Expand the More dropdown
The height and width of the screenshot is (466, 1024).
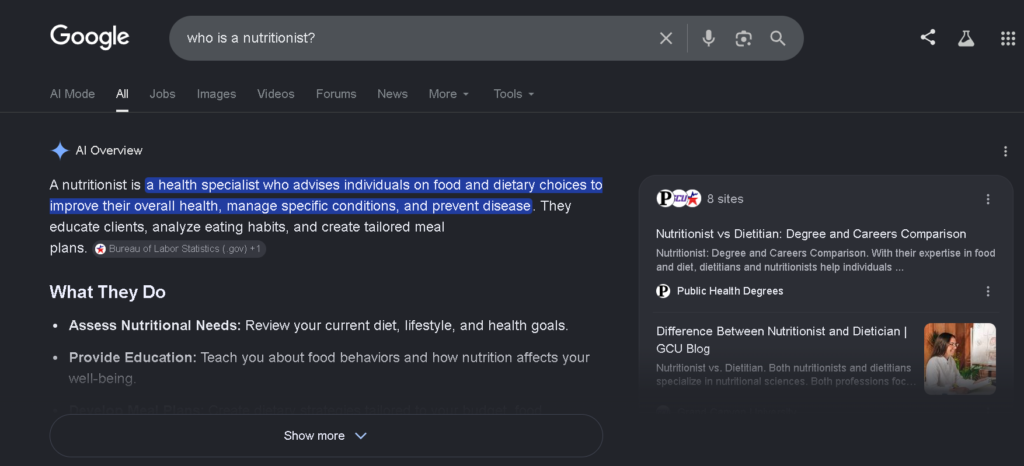coord(449,94)
